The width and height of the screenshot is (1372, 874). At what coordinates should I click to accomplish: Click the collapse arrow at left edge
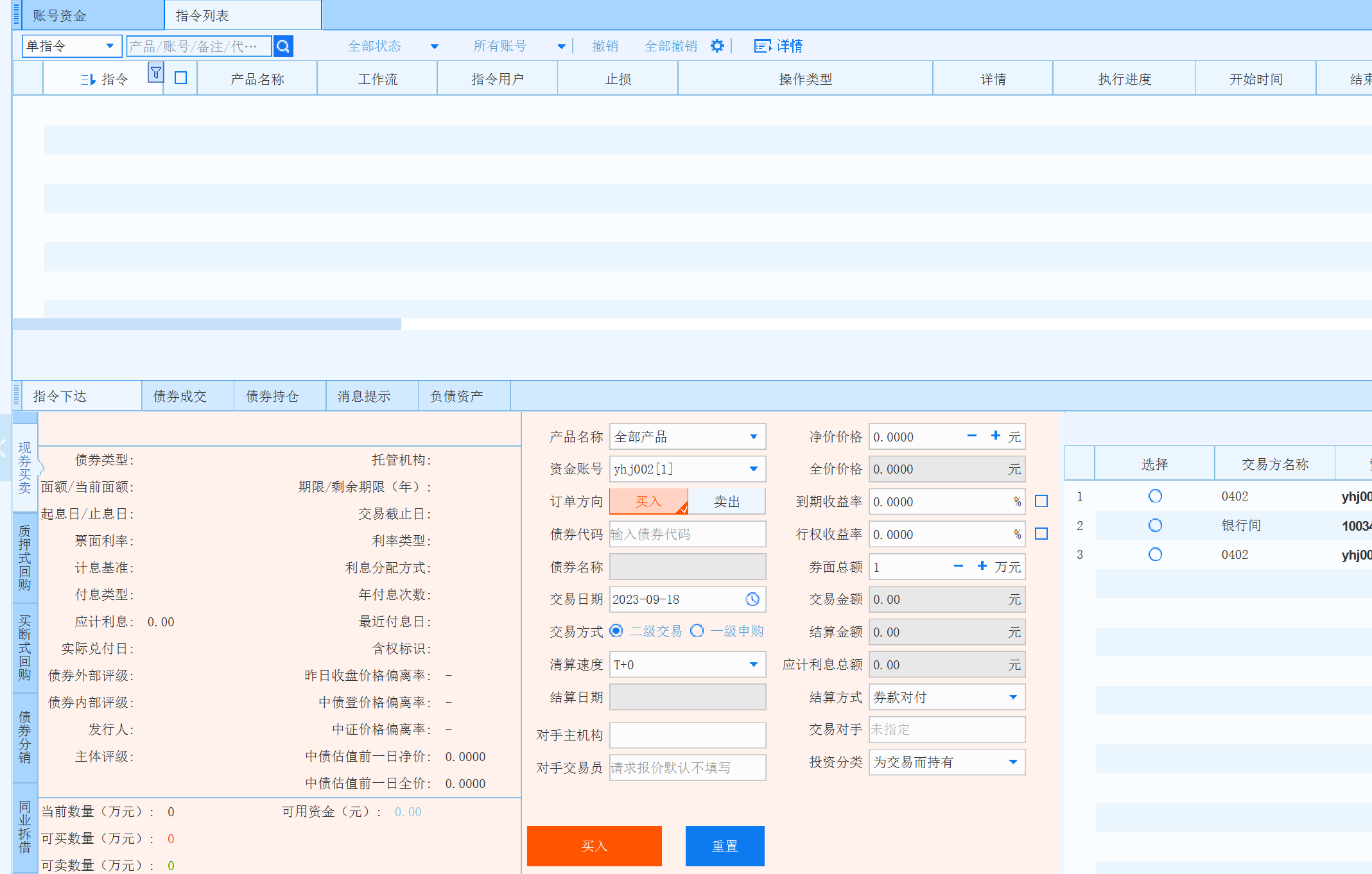[x=4, y=447]
